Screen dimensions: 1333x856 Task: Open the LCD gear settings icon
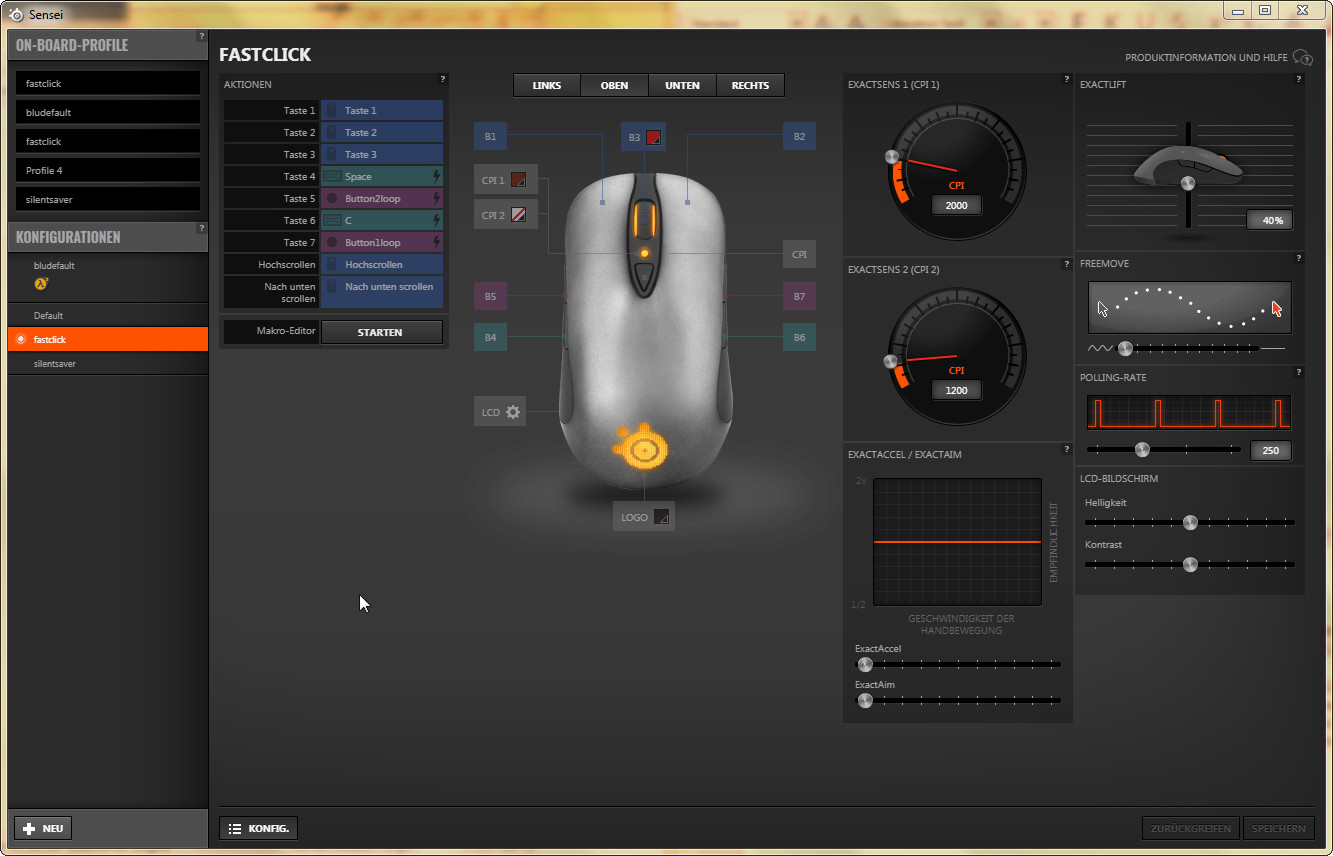513,412
